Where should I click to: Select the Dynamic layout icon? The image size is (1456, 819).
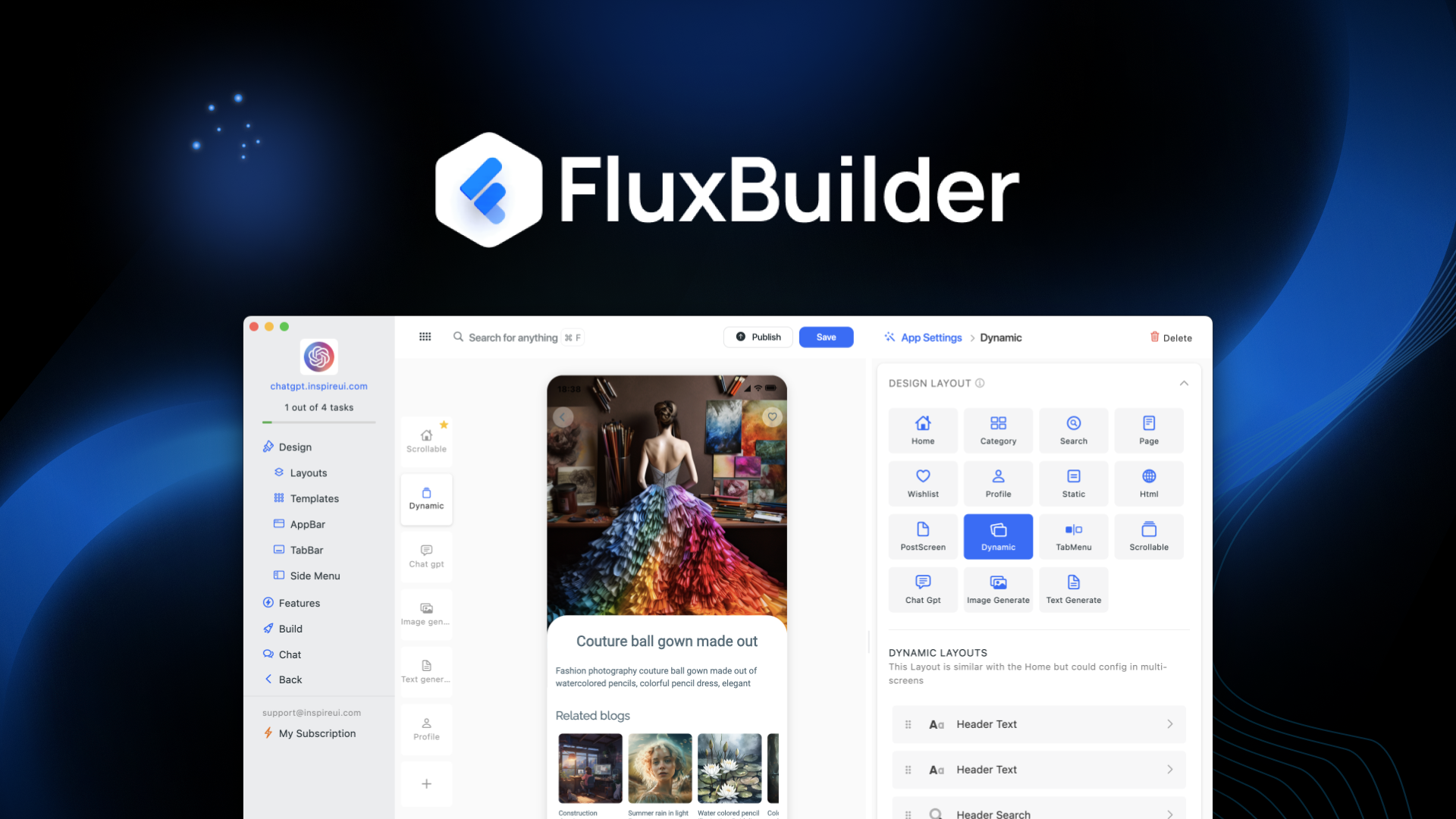(x=997, y=535)
